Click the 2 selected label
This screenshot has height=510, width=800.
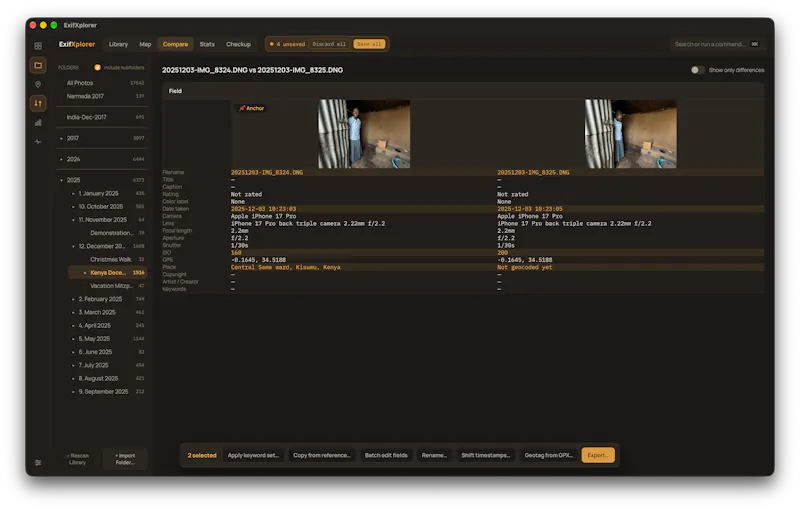(202, 455)
